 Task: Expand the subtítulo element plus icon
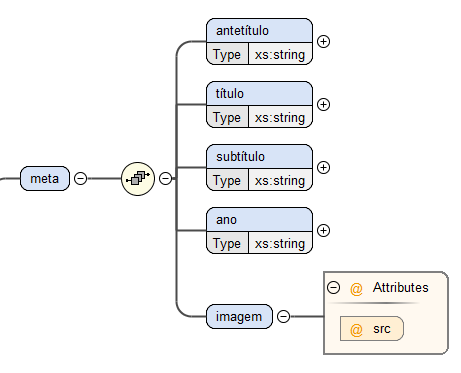pos(323,168)
